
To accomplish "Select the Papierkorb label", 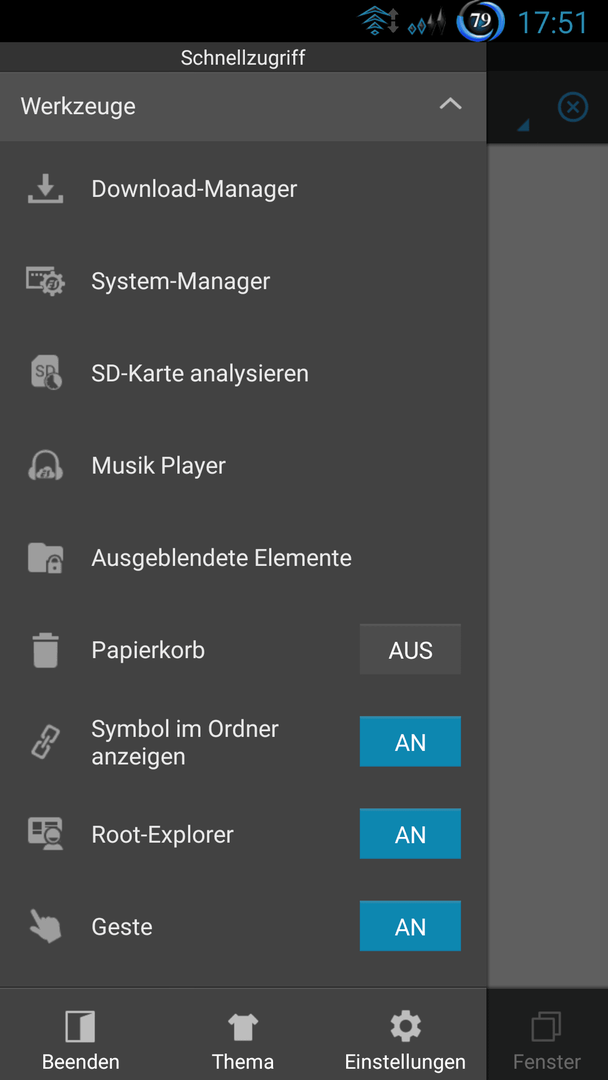I will point(148,650).
